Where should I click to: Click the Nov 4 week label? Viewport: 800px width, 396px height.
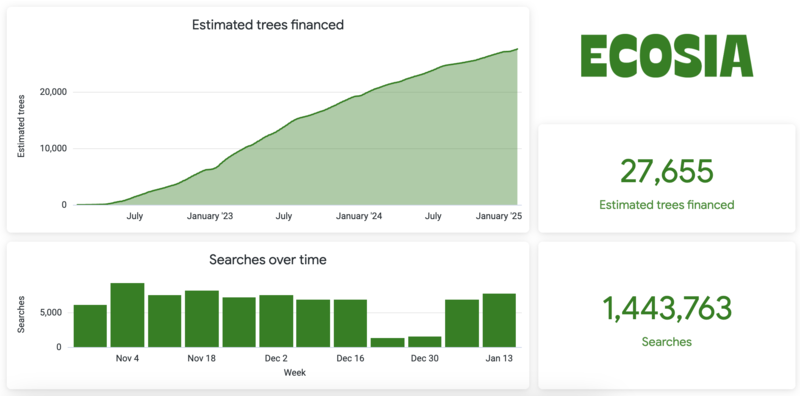click(127, 358)
